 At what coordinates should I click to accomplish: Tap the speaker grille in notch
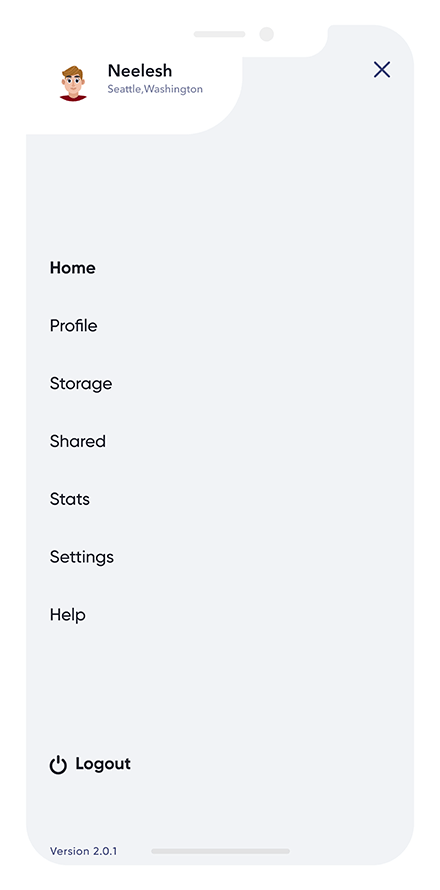coord(219,34)
